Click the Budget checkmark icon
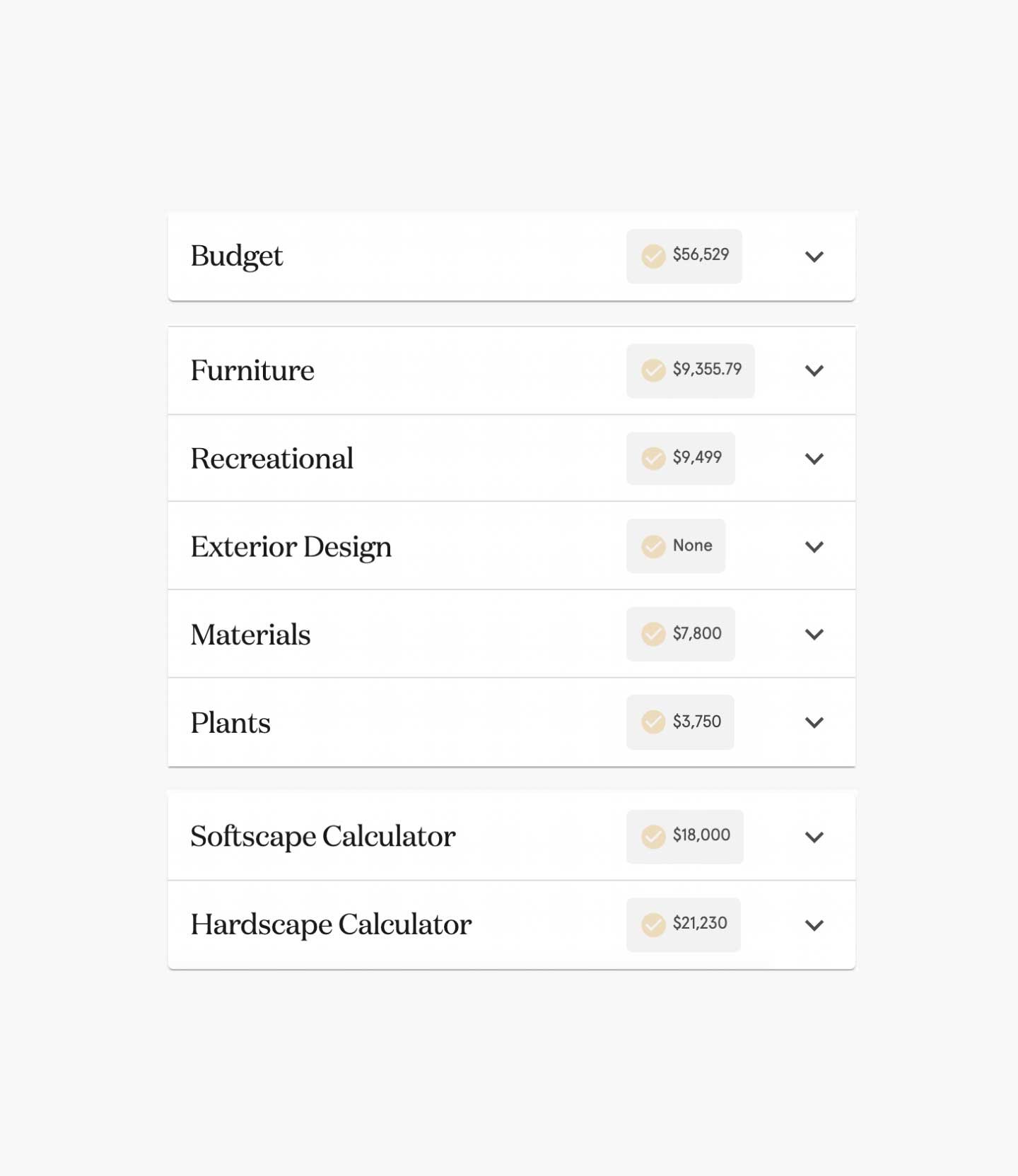The width and height of the screenshot is (1018, 1176). (653, 256)
